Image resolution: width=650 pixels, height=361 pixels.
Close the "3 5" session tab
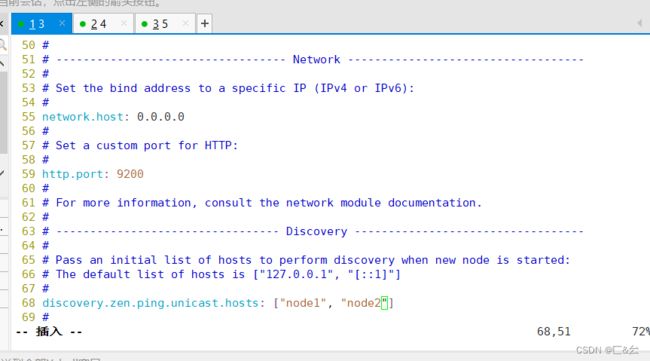[x=185, y=24]
